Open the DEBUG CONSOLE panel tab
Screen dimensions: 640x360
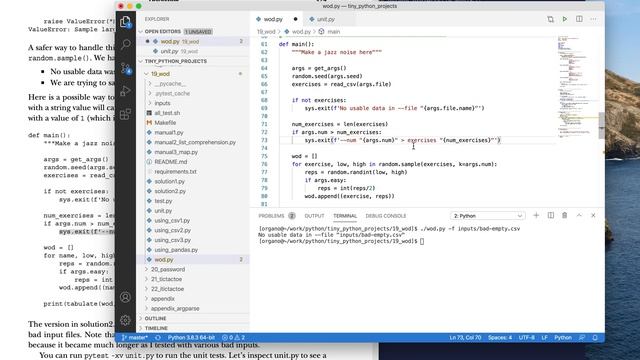pyautogui.click(x=386, y=216)
